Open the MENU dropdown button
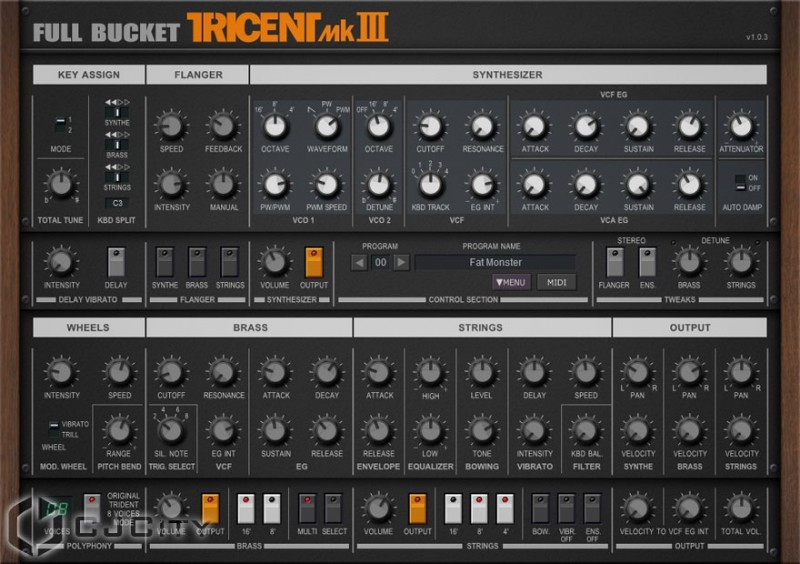Viewport: 800px width, 564px height. 511,282
